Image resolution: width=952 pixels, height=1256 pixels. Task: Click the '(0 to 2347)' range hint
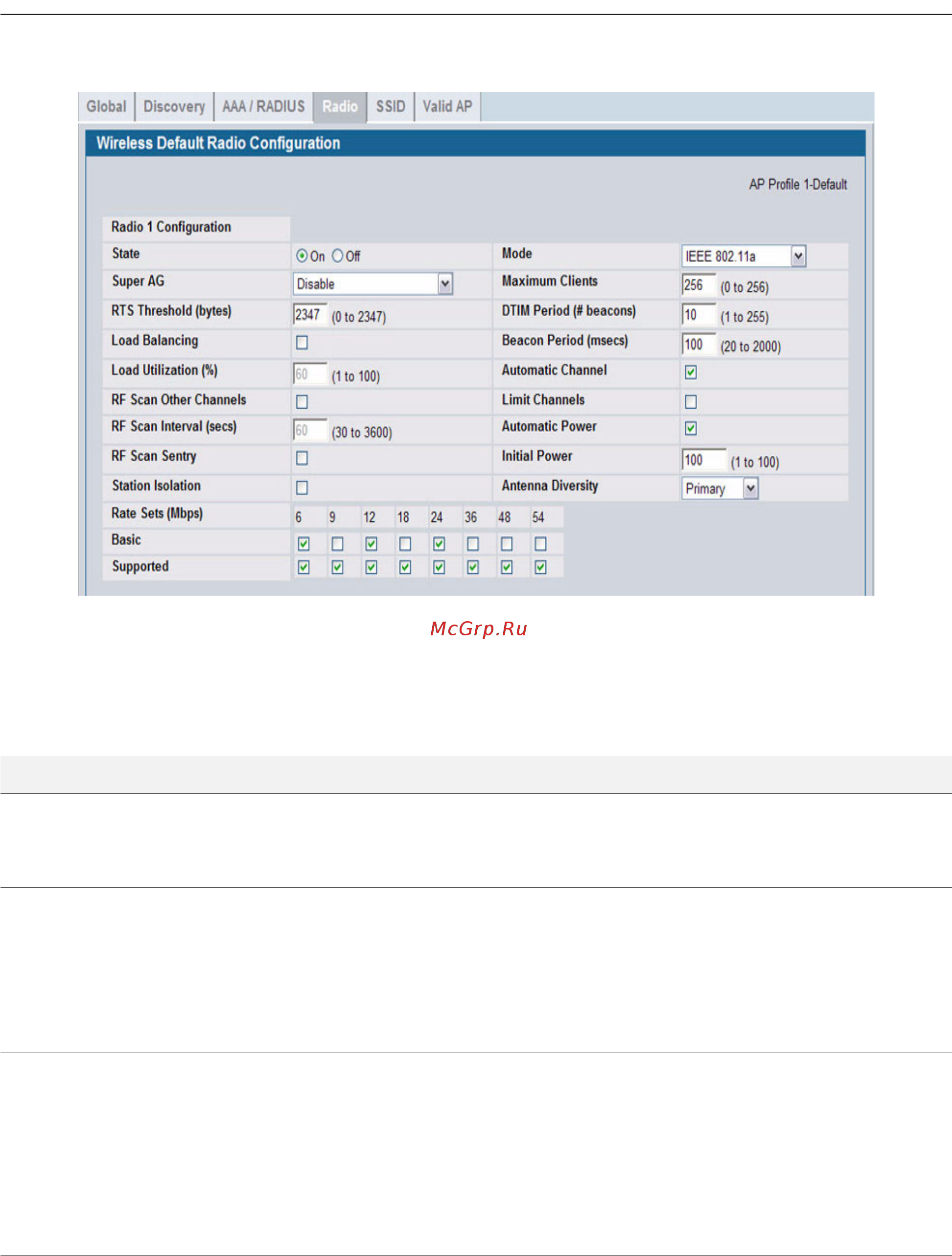point(359,317)
